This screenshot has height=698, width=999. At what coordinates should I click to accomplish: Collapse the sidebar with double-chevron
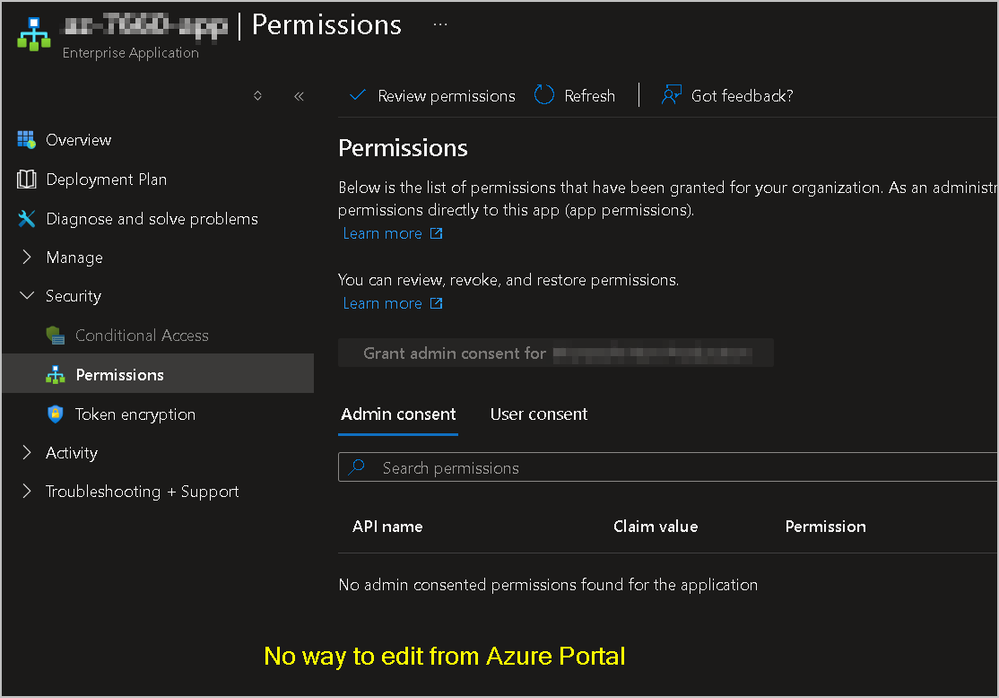(298, 96)
